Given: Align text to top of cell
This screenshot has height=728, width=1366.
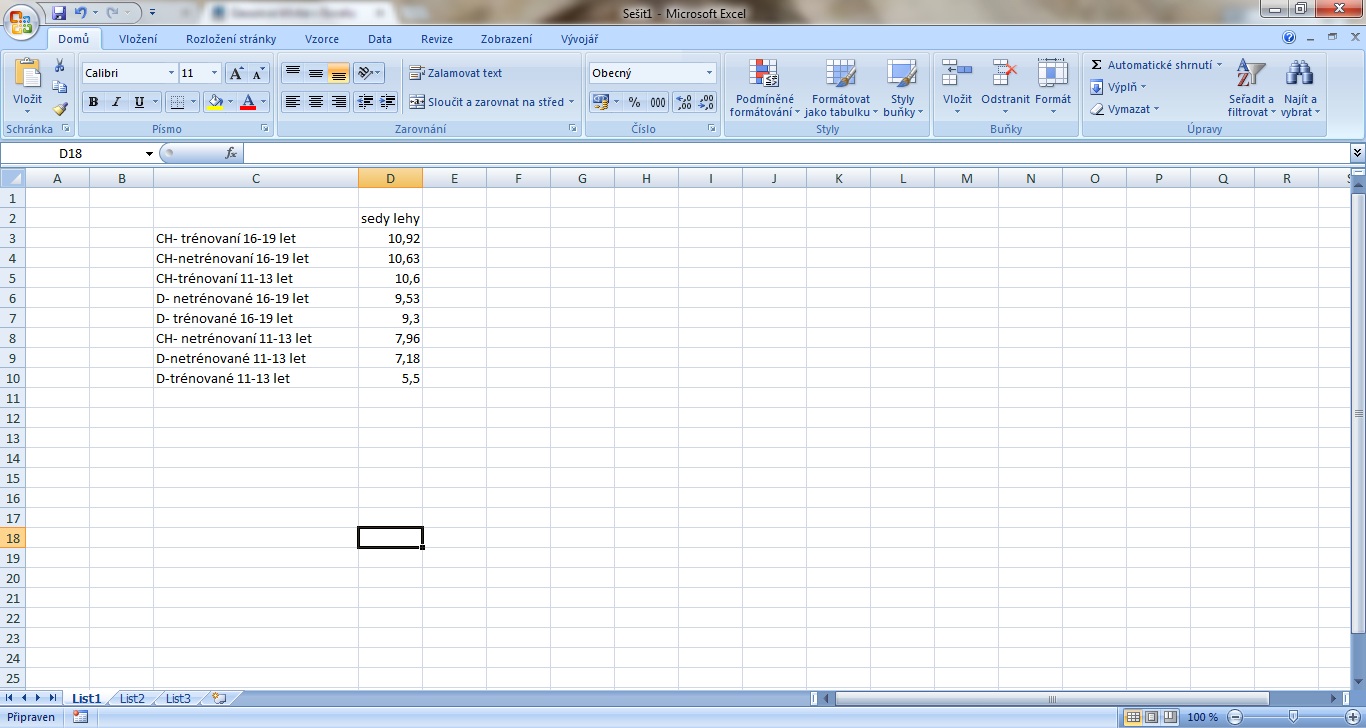Looking at the screenshot, I should point(293,73).
